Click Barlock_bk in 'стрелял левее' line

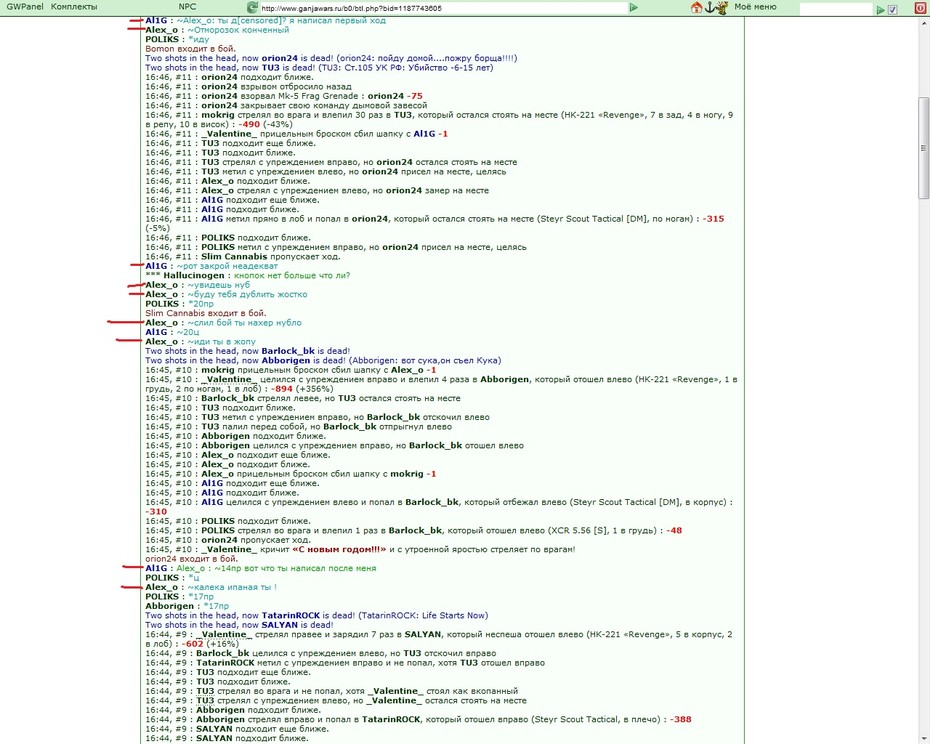point(228,398)
